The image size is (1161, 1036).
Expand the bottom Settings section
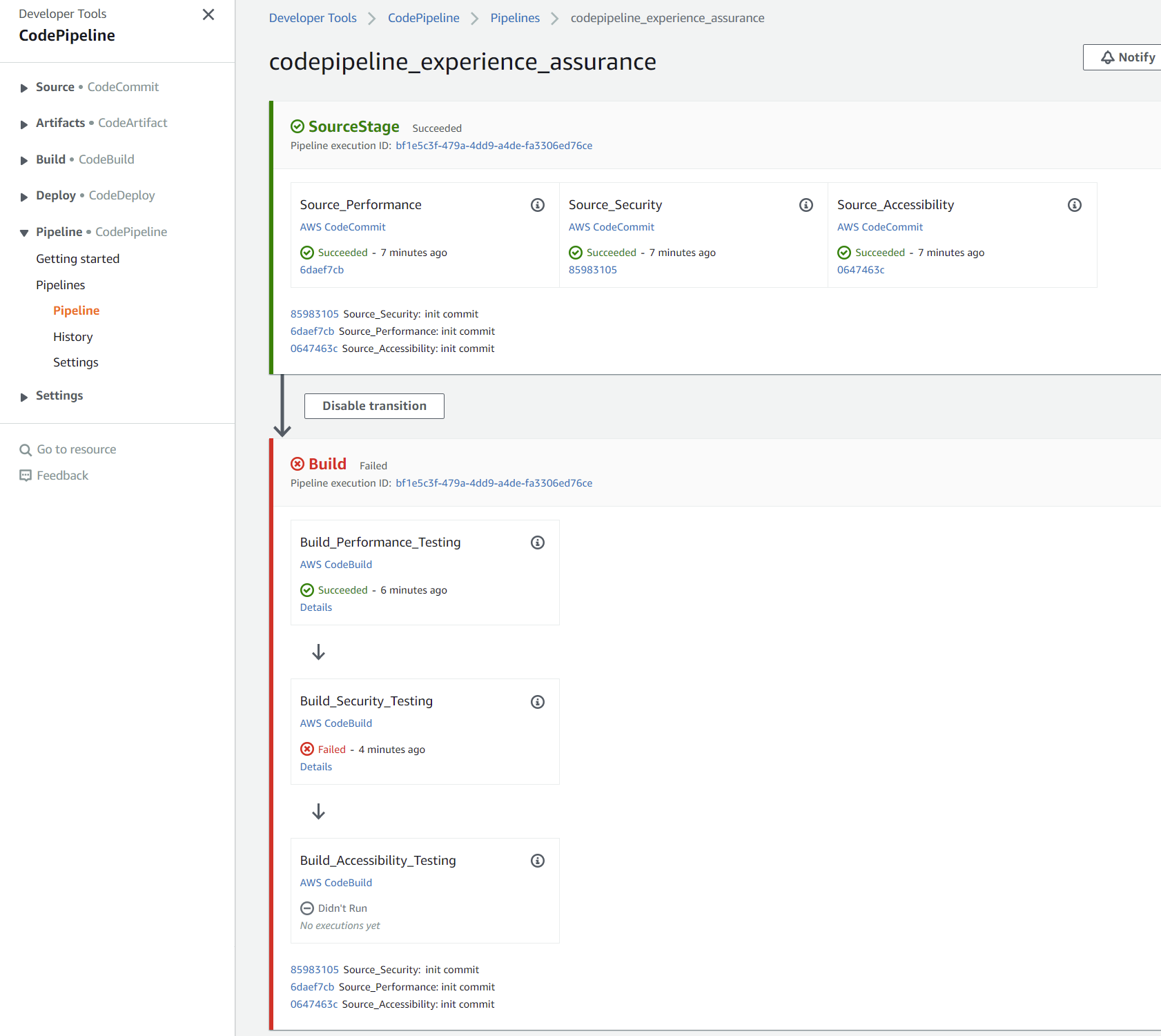click(x=24, y=397)
